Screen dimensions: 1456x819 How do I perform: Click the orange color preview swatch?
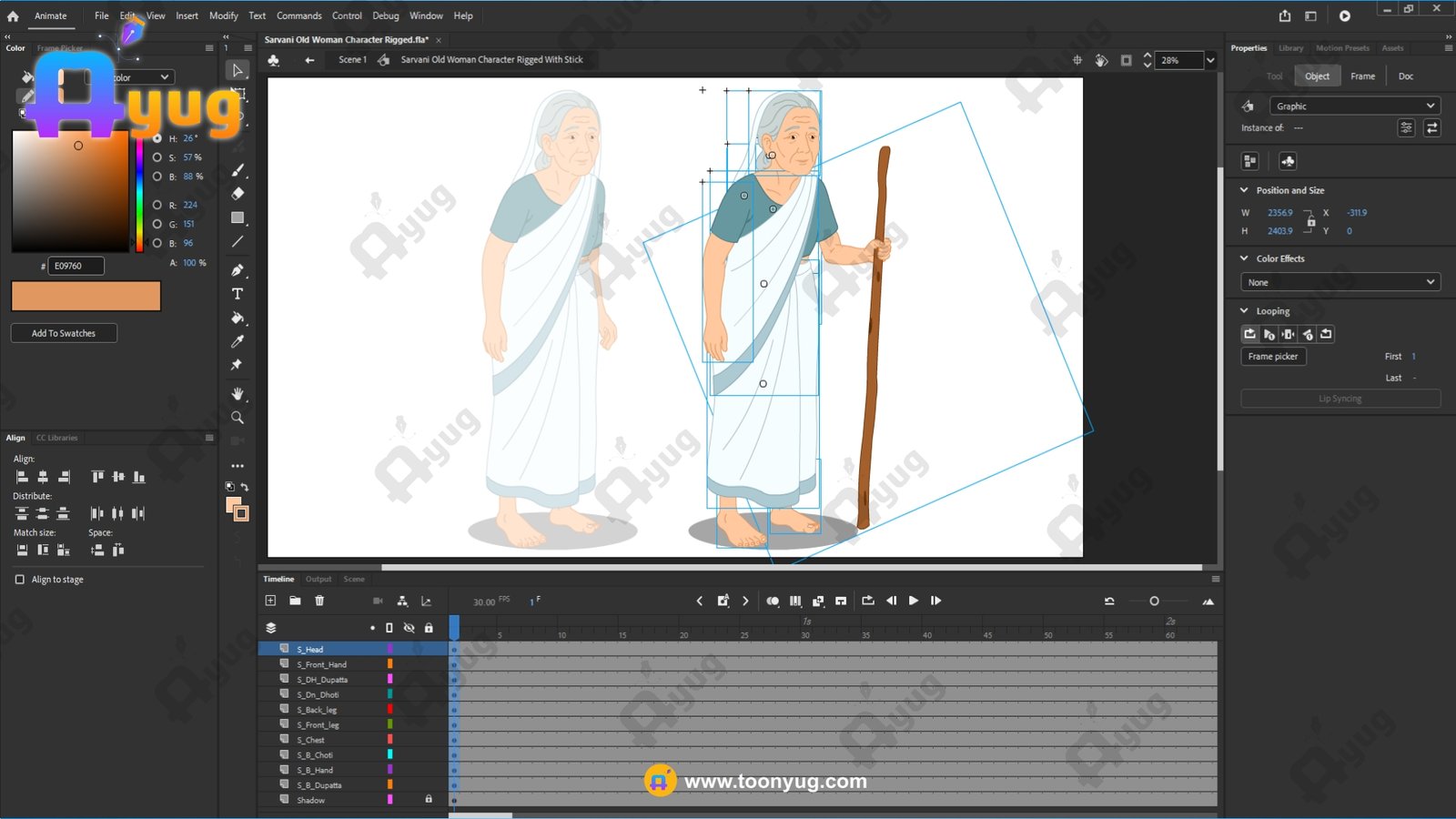click(86, 296)
